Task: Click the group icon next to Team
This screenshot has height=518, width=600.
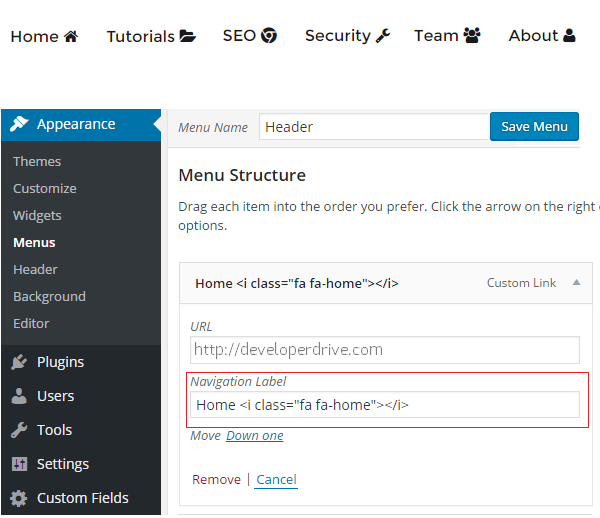Action: point(472,36)
